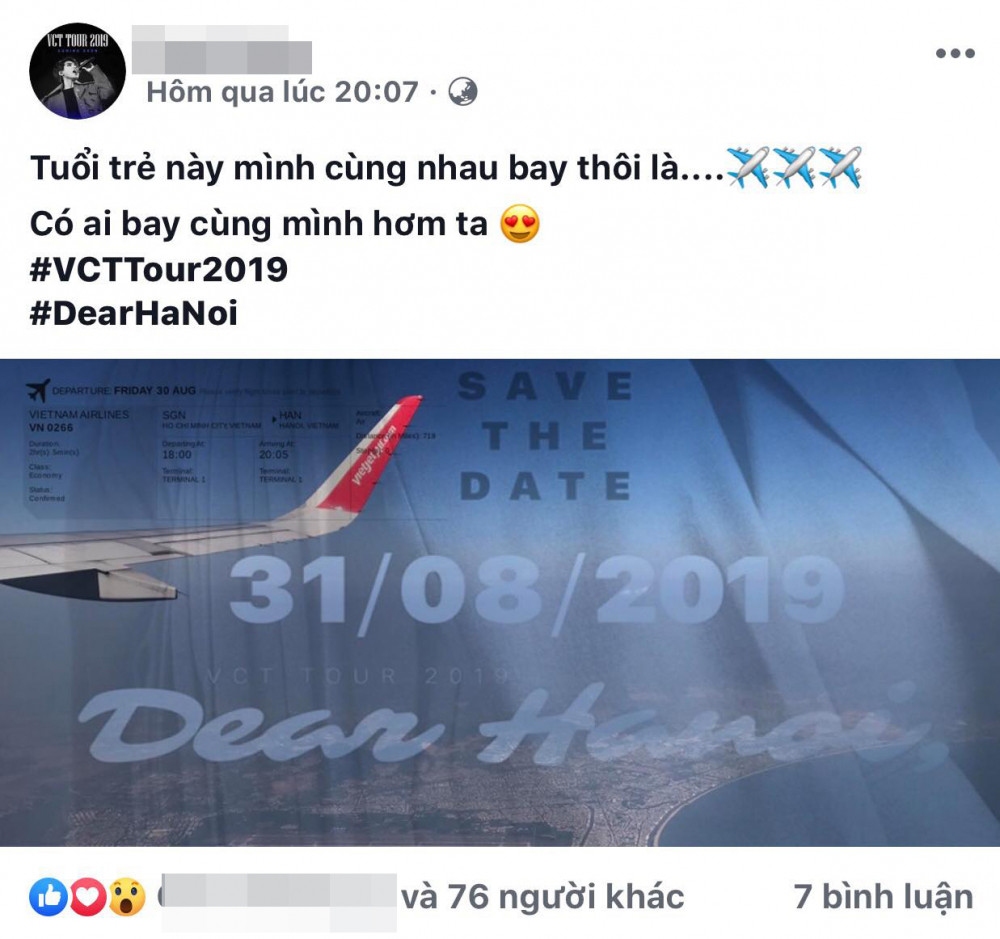Open the Dear Hanoi poster image
Viewport: 1000px width, 939px height.
tap(500, 603)
